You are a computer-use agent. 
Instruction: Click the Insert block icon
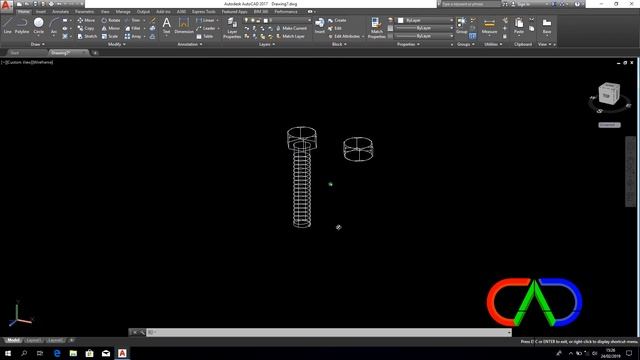click(x=320, y=25)
